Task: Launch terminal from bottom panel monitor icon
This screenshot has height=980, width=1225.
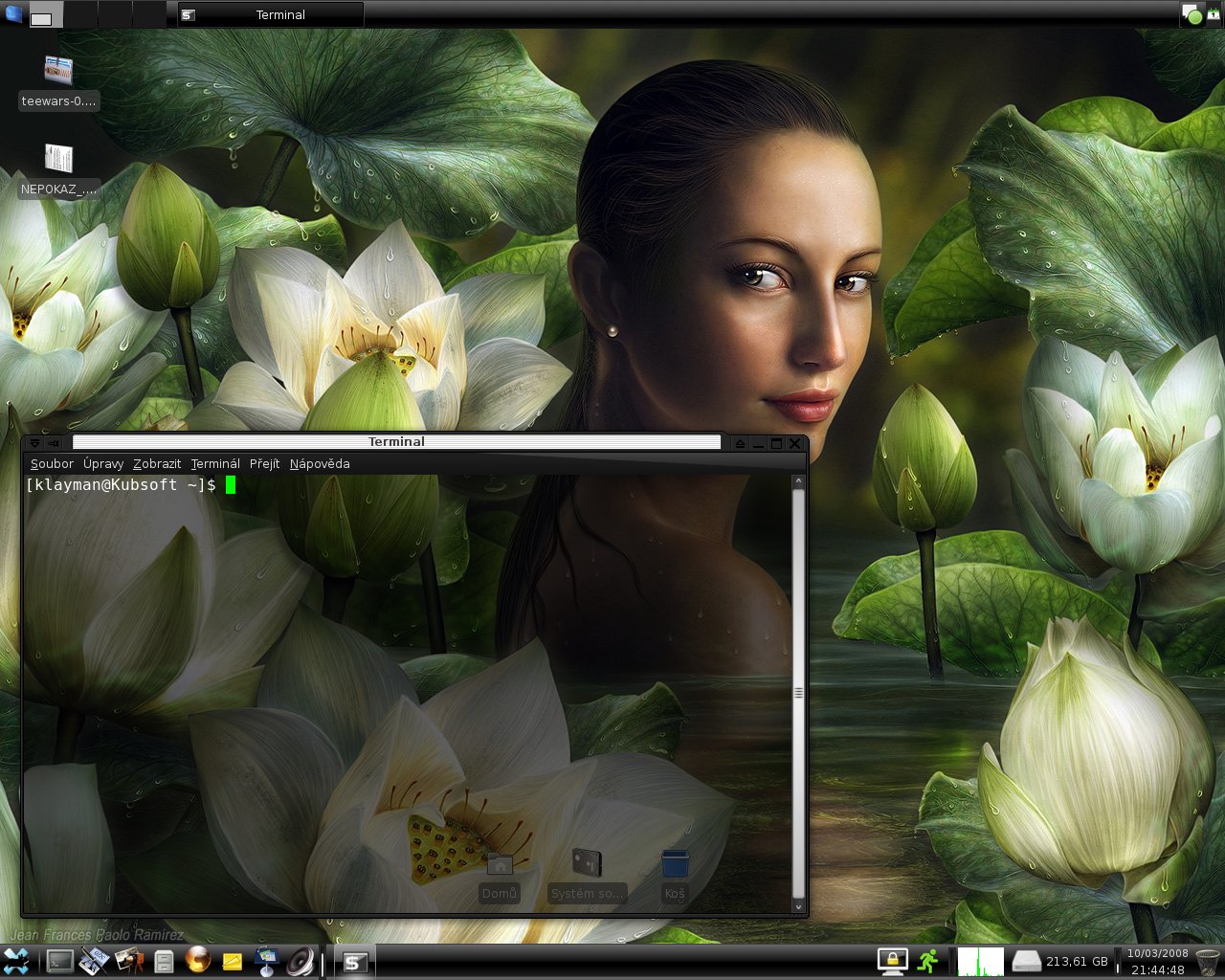Action: click(59, 961)
